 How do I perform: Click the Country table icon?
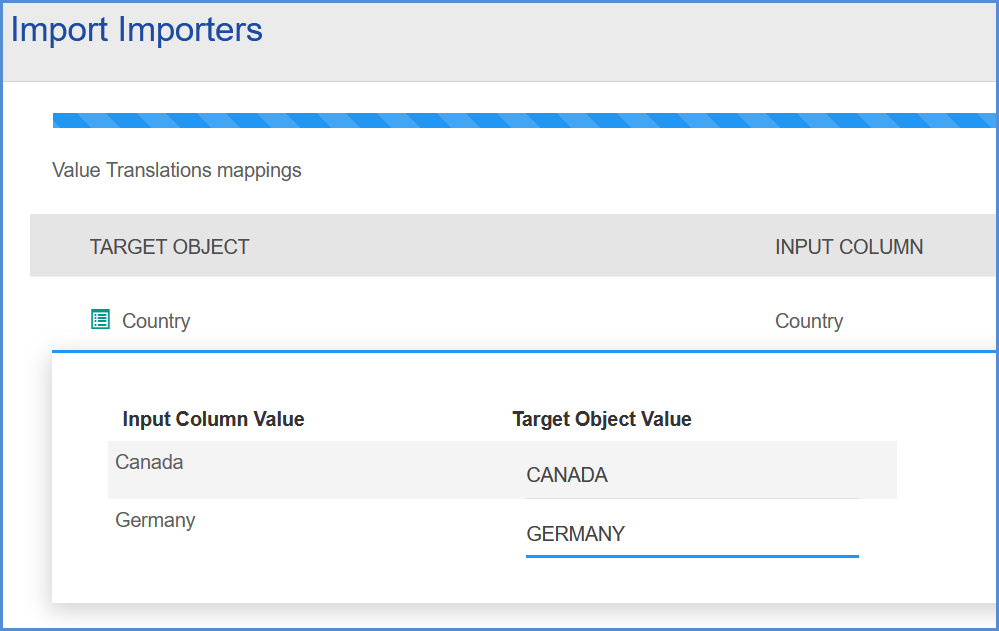pos(101,319)
